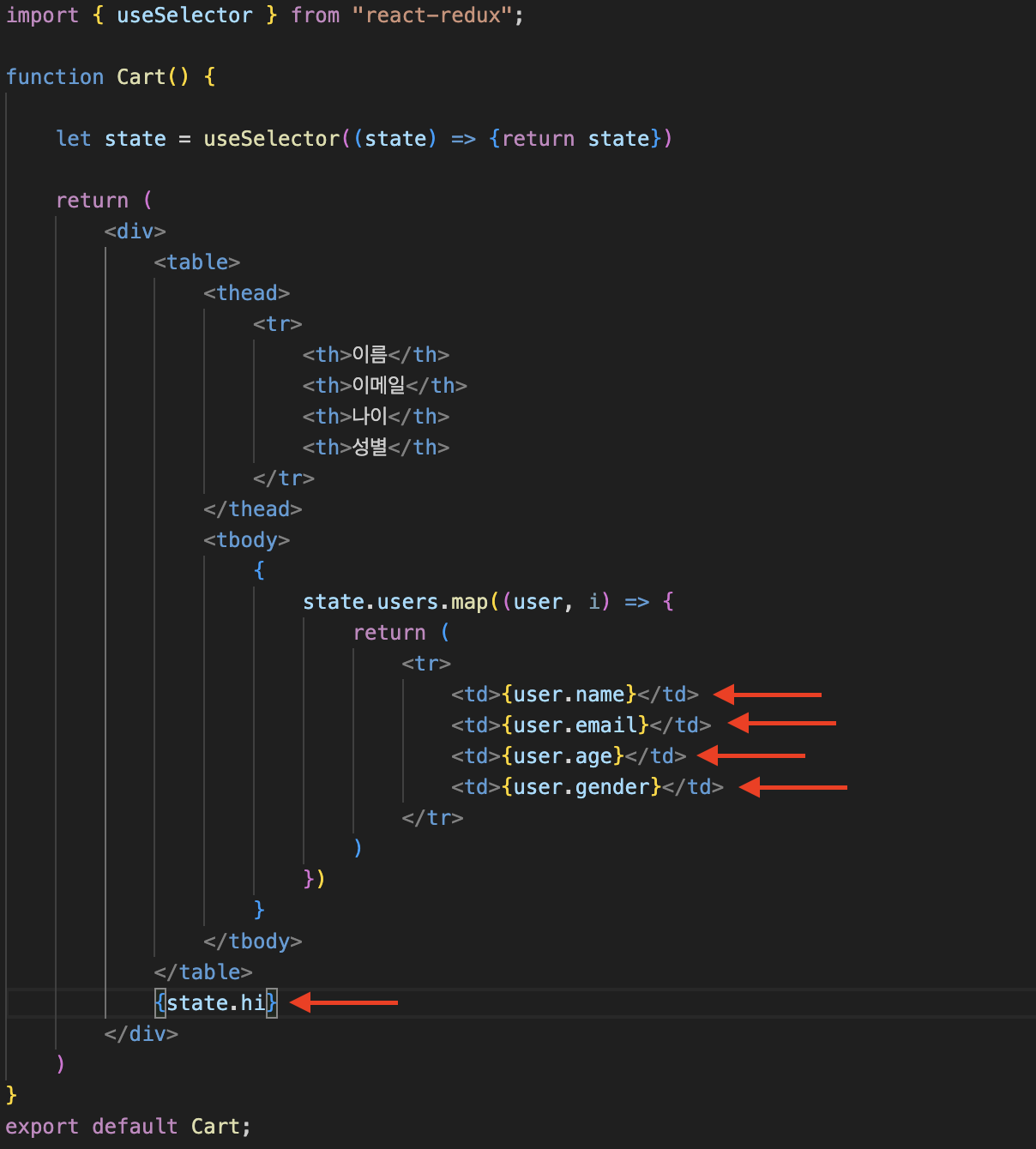
Task: Click the export default Cart line
Action: click(x=129, y=1127)
